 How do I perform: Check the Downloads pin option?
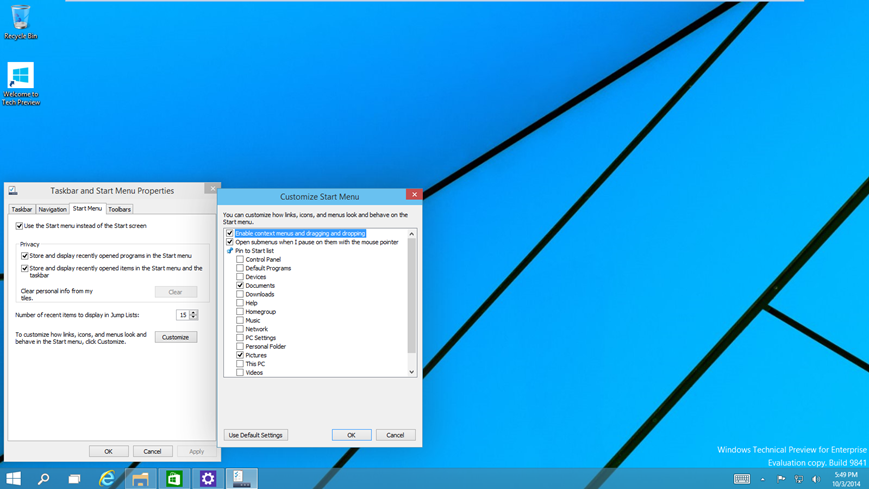(x=240, y=294)
